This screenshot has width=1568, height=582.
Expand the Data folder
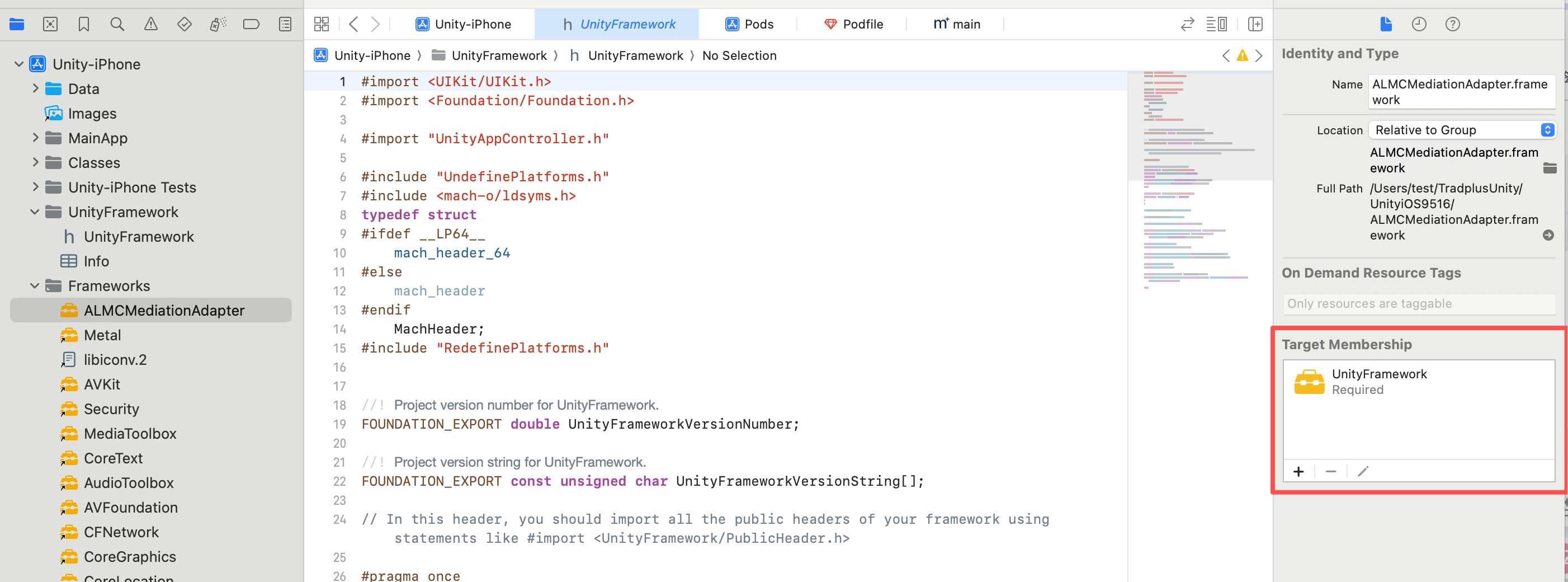coord(35,88)
